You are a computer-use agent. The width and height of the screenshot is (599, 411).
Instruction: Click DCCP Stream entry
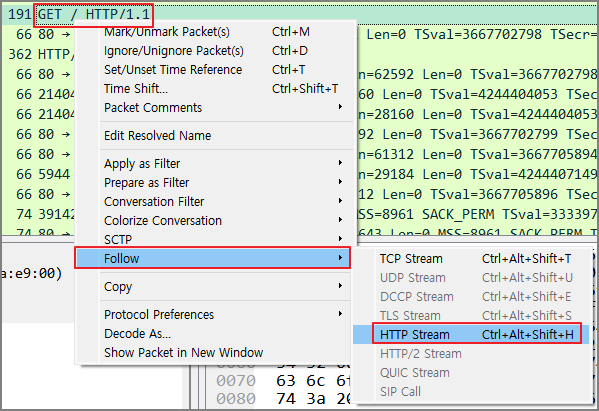click(x=472, y=296)
